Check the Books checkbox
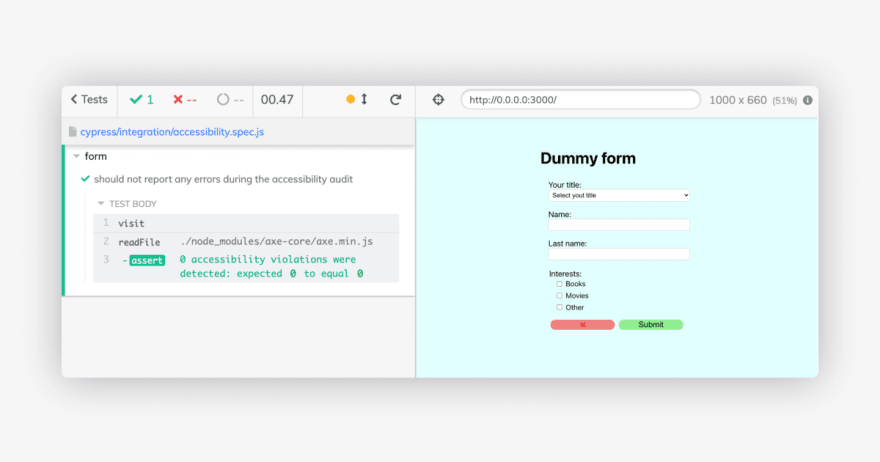The width and height of the screenshot is (880, 462). click(559, 284)
